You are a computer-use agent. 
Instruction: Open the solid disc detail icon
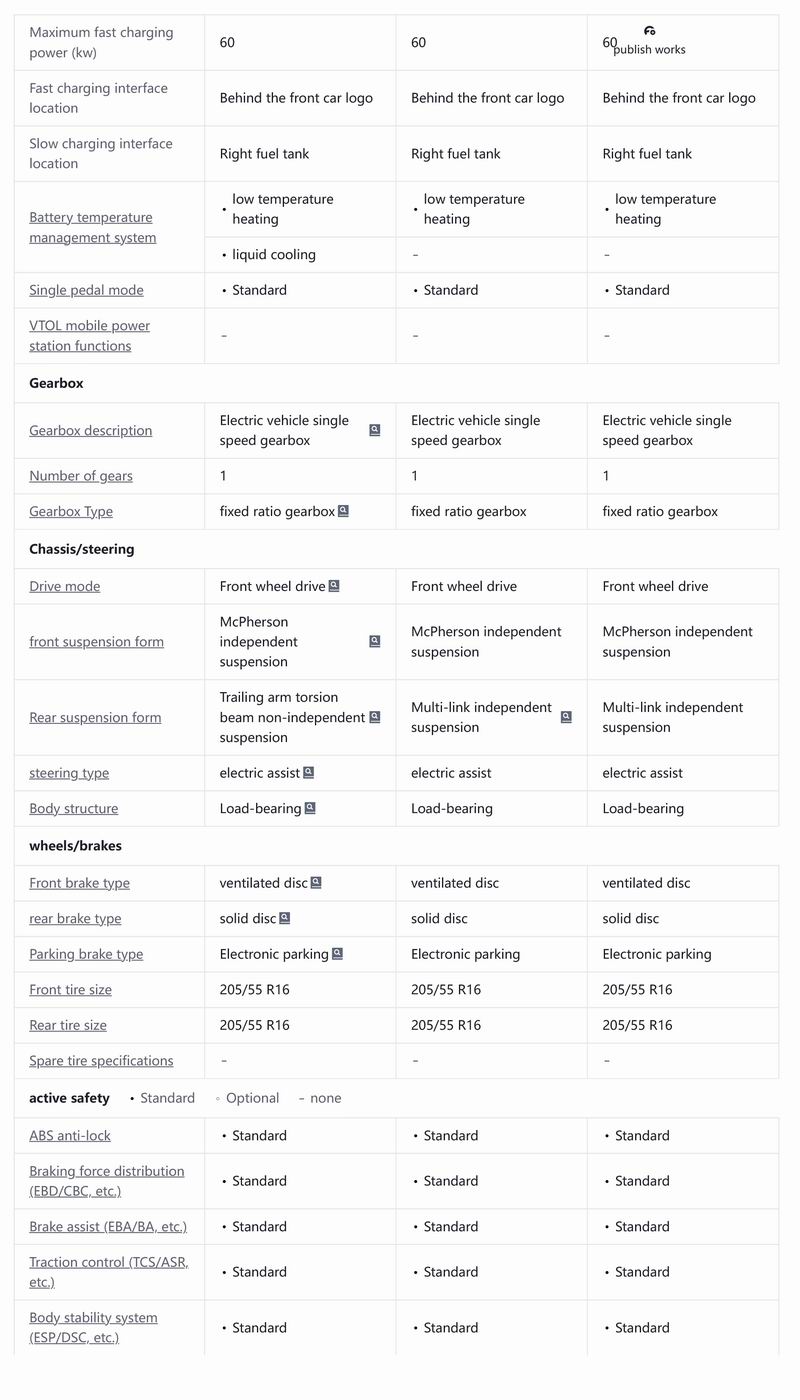coord(285,918)
